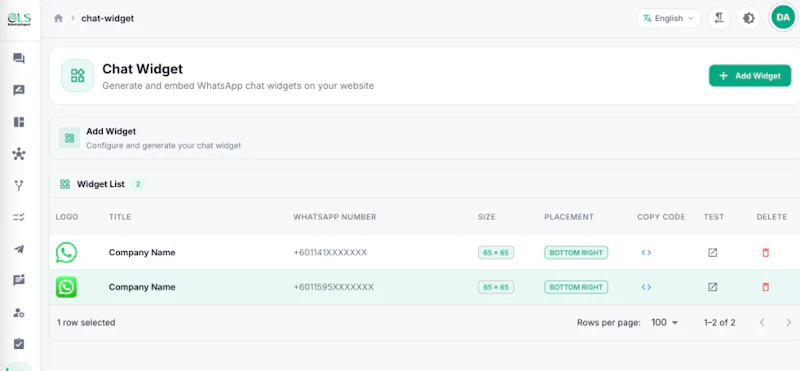Click the number +601141XXXXXXX
This screenshot has width=800, height=371.
(330, 253)
